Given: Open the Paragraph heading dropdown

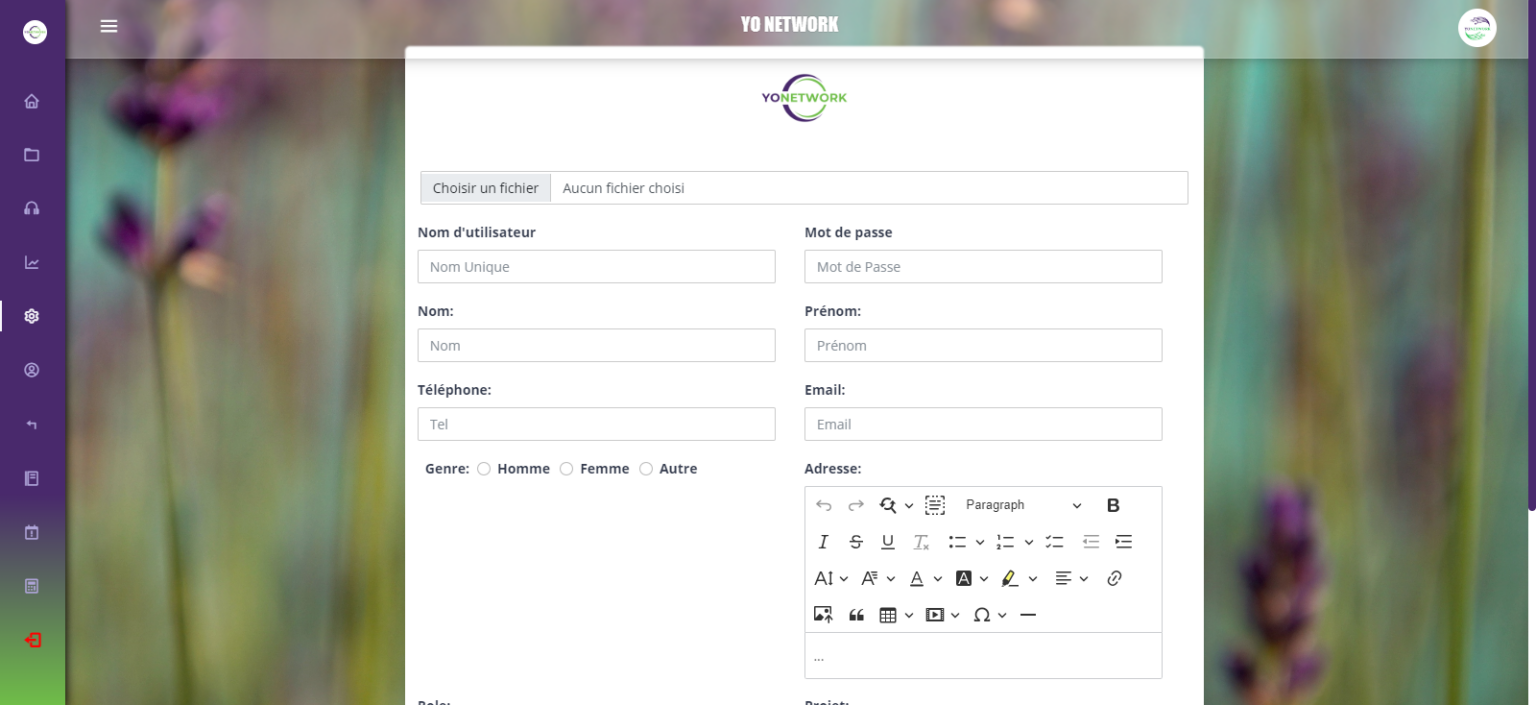Looking at the screenshot, I should coord(1023,506).
